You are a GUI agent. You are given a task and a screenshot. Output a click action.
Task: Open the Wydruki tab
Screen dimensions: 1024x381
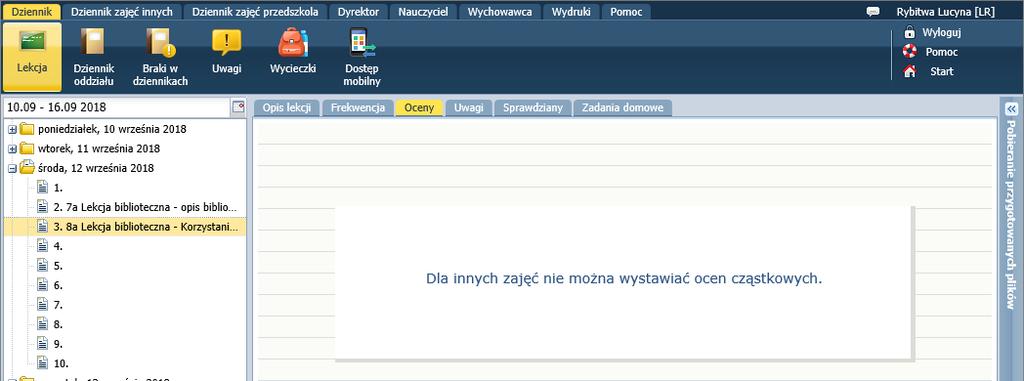click(x=571, y=12)
